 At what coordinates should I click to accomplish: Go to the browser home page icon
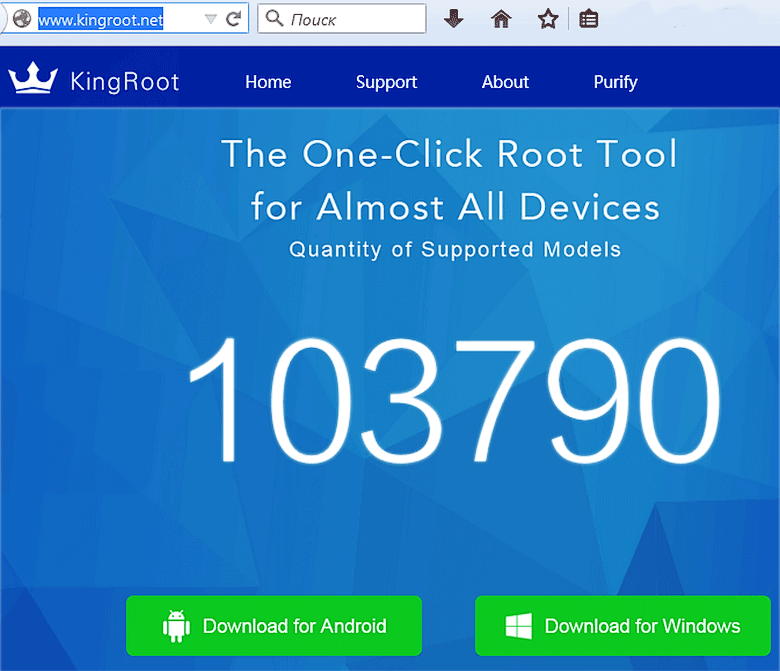tap(501, 19)
